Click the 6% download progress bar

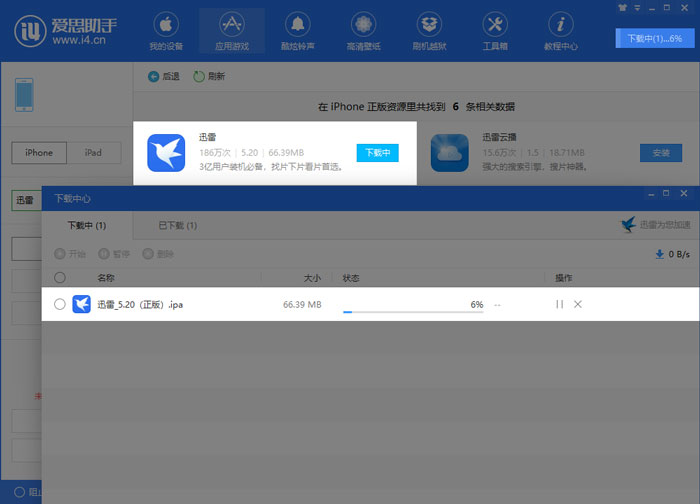pyautogui.click(x=413, y=312)
